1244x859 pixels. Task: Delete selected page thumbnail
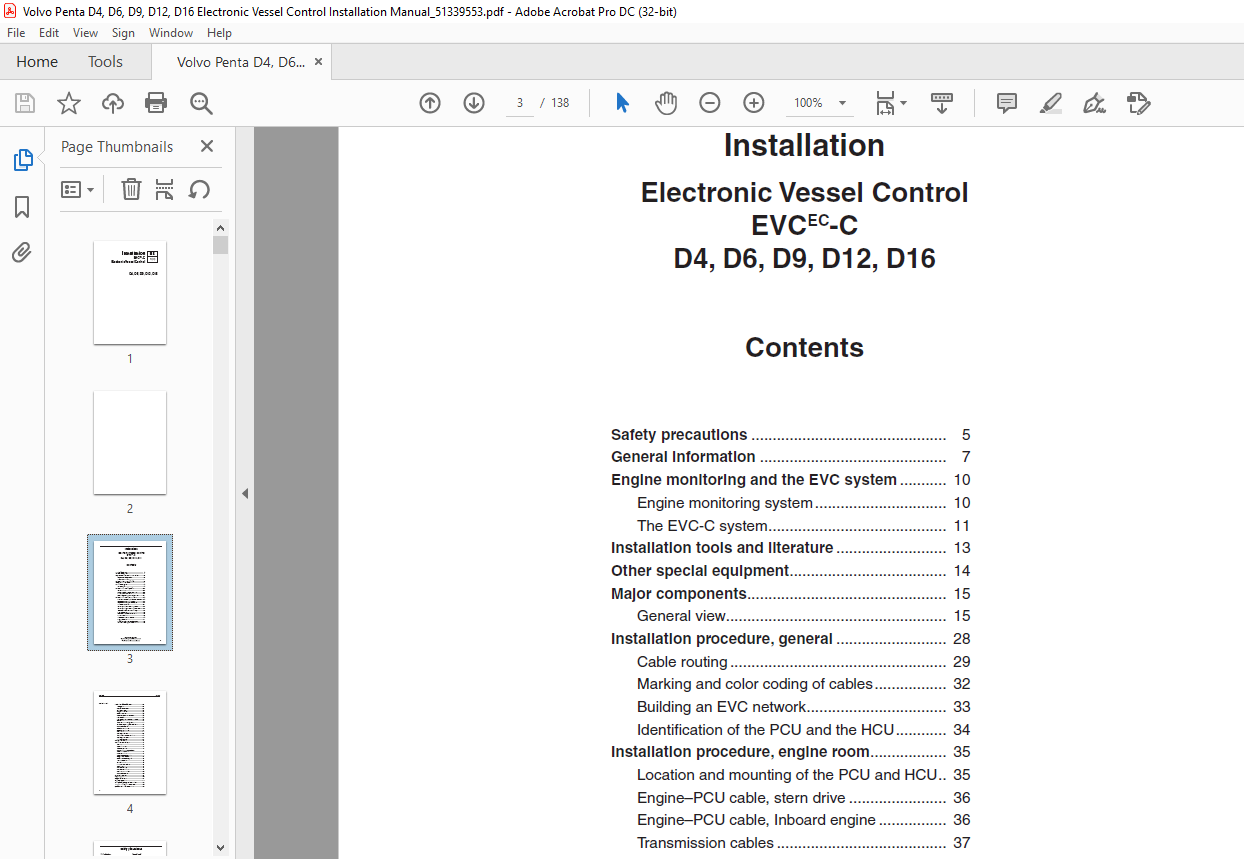[x=131, y=189]
